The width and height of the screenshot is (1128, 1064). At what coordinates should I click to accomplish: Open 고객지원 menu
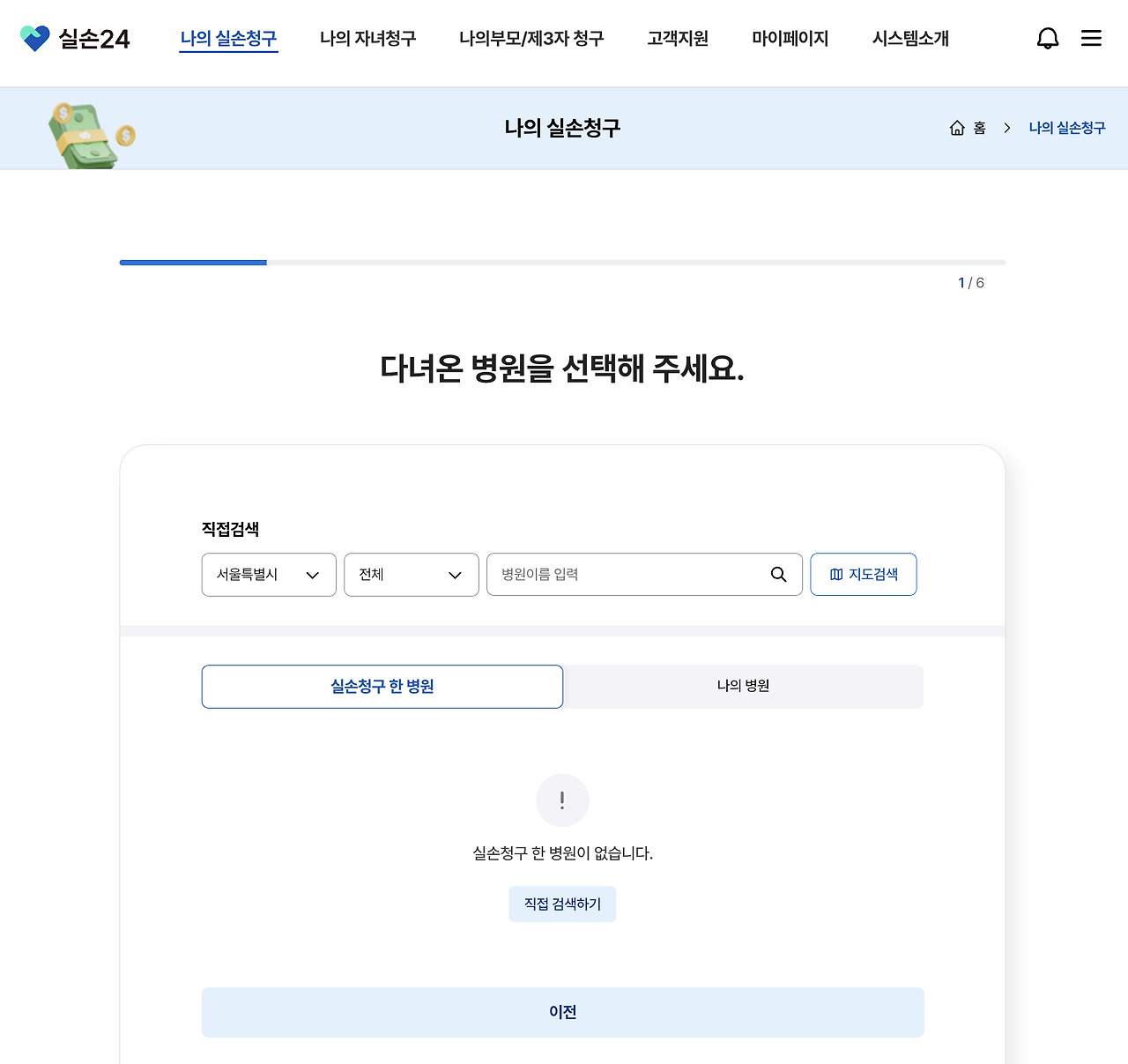pos(677,39)
